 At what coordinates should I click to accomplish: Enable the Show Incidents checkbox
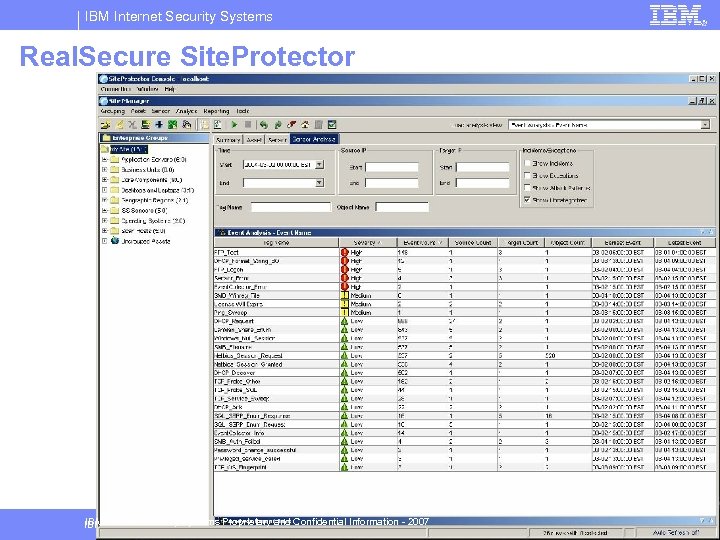pyautogui.click(x=527, y=163)
